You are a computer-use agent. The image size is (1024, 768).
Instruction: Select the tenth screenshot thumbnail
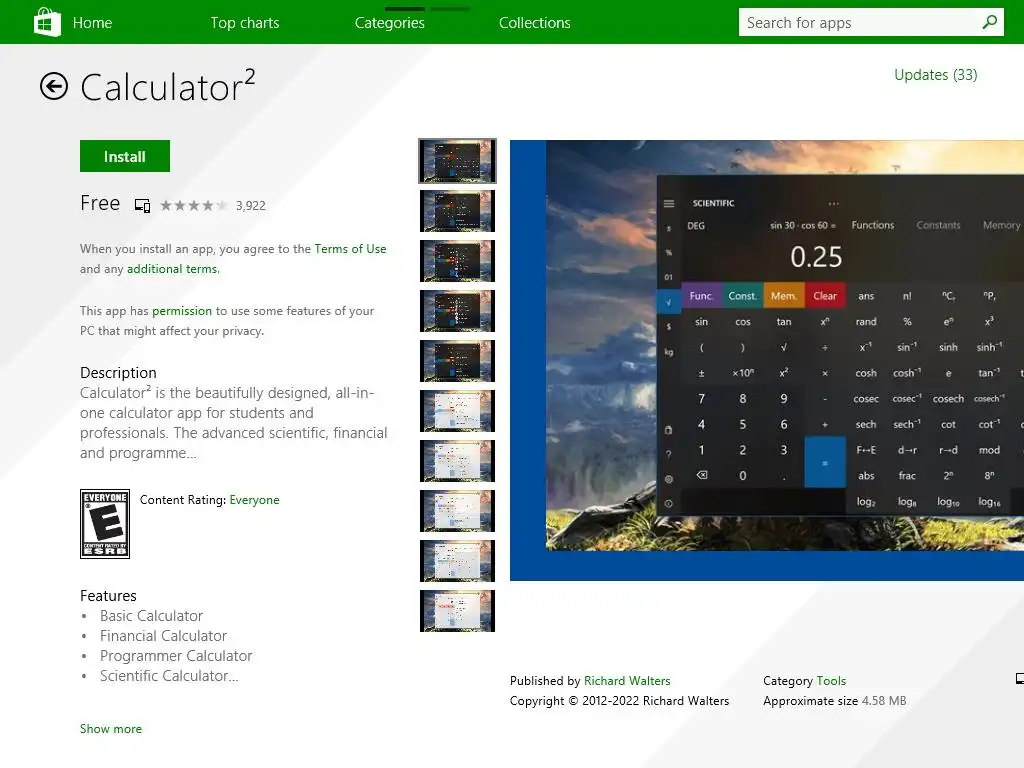pos(457,611)
